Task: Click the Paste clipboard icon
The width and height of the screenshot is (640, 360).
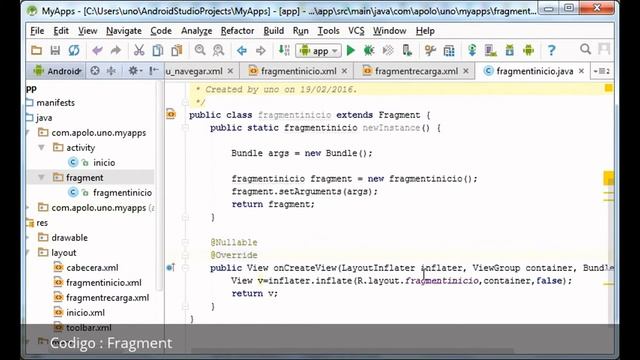Action: (x=176, y=50)
